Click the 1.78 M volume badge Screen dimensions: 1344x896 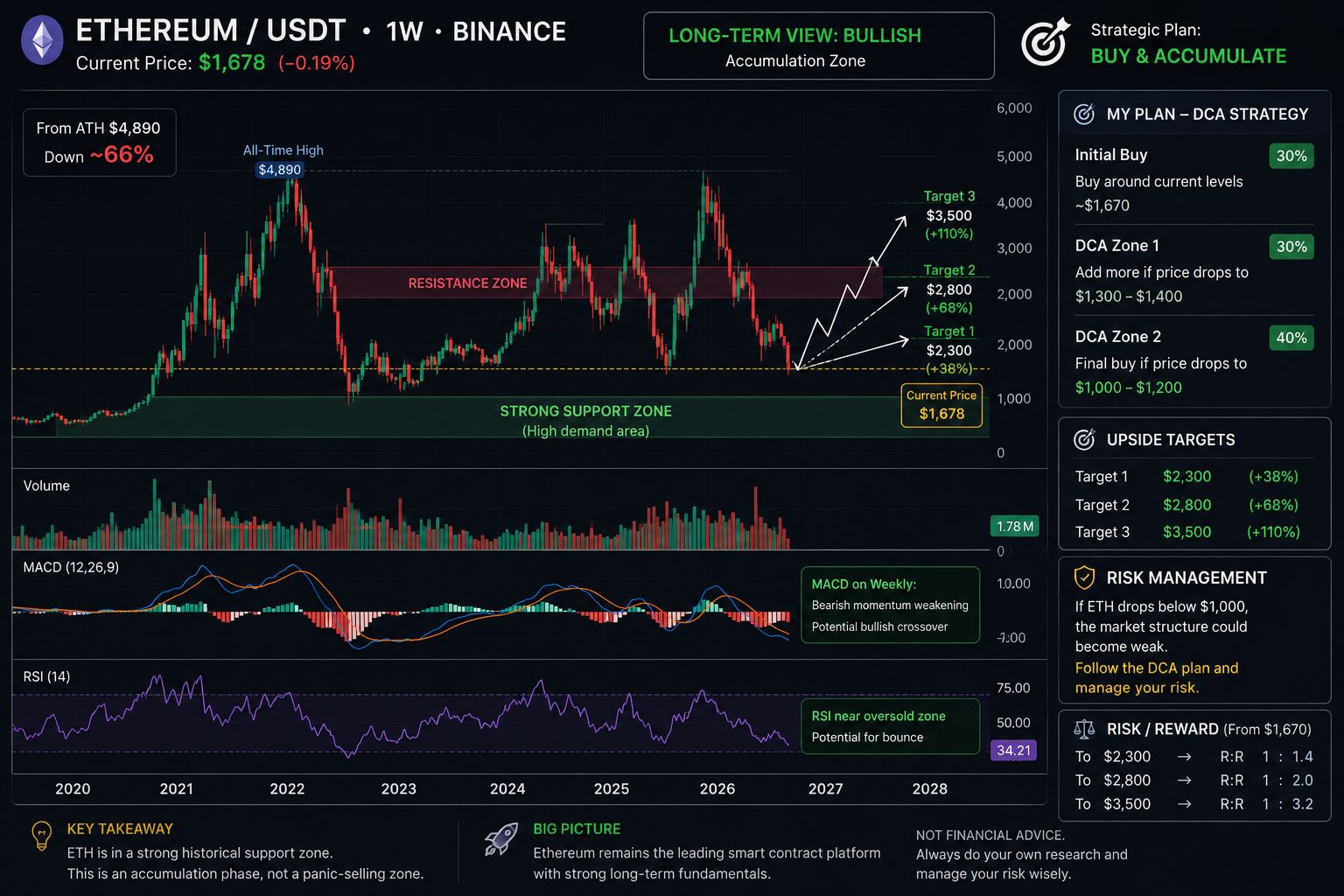[x=1014, y=526]
